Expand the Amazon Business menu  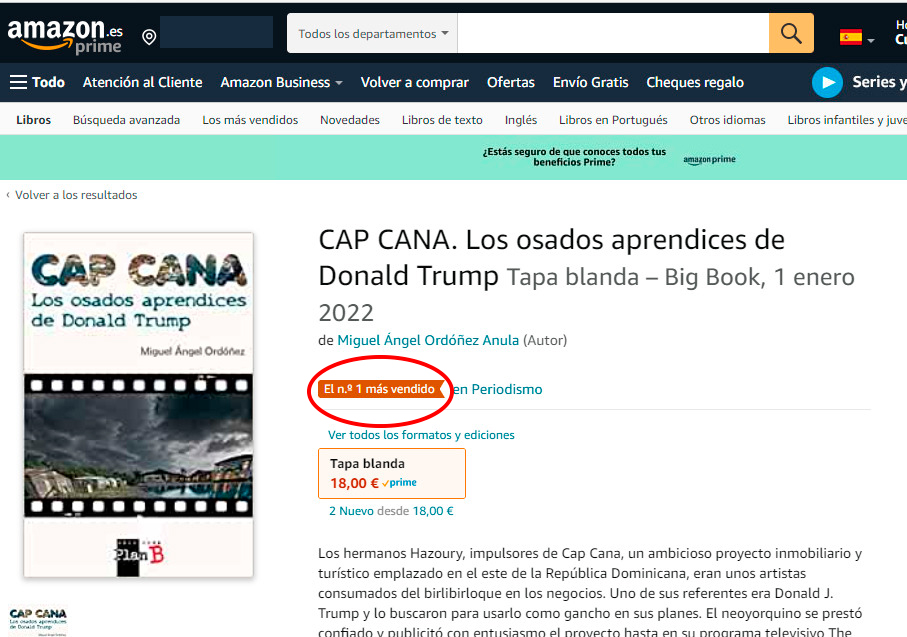point(281,82)
